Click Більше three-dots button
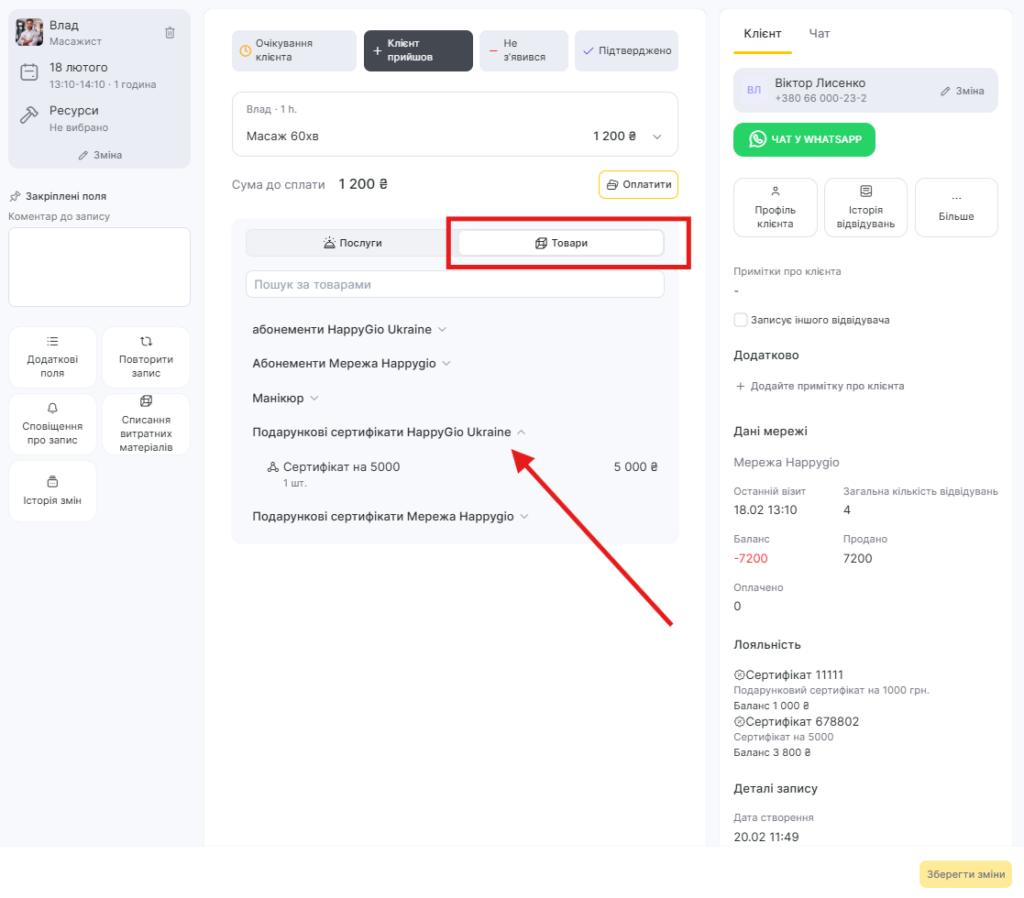This screenshot has width=1024, height=898. pos(955,208)
